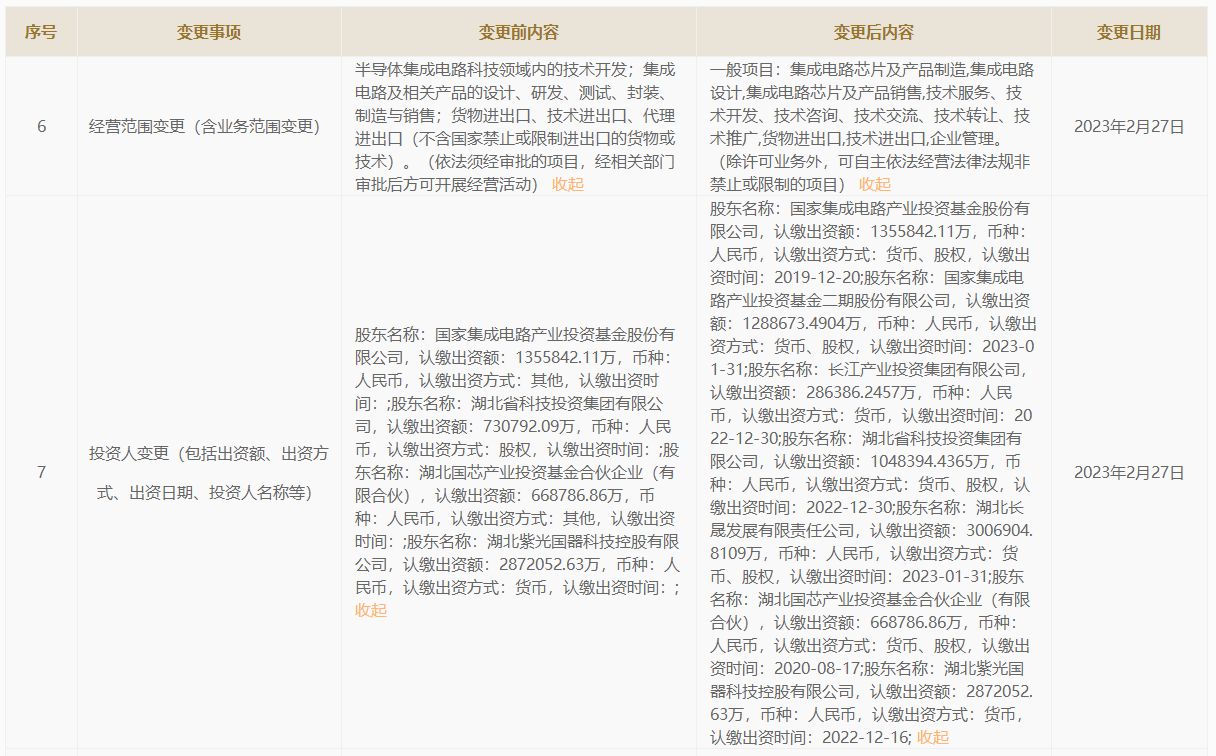This screenshot has width=1216, height=756.
Task: Click the 序号 column header
Action: (41, 32)
